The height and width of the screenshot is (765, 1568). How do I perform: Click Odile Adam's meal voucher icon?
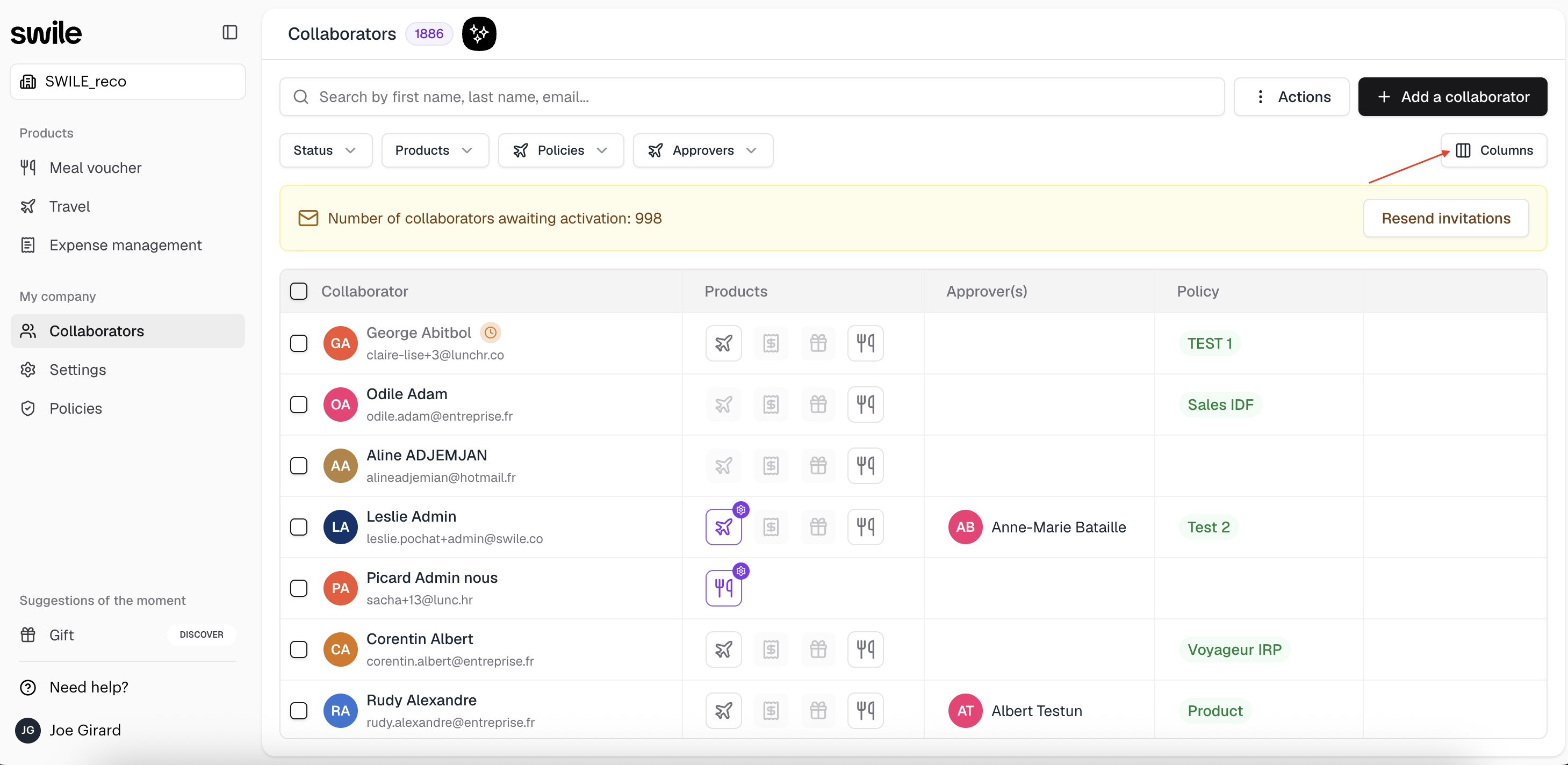(x=865, y=405)
